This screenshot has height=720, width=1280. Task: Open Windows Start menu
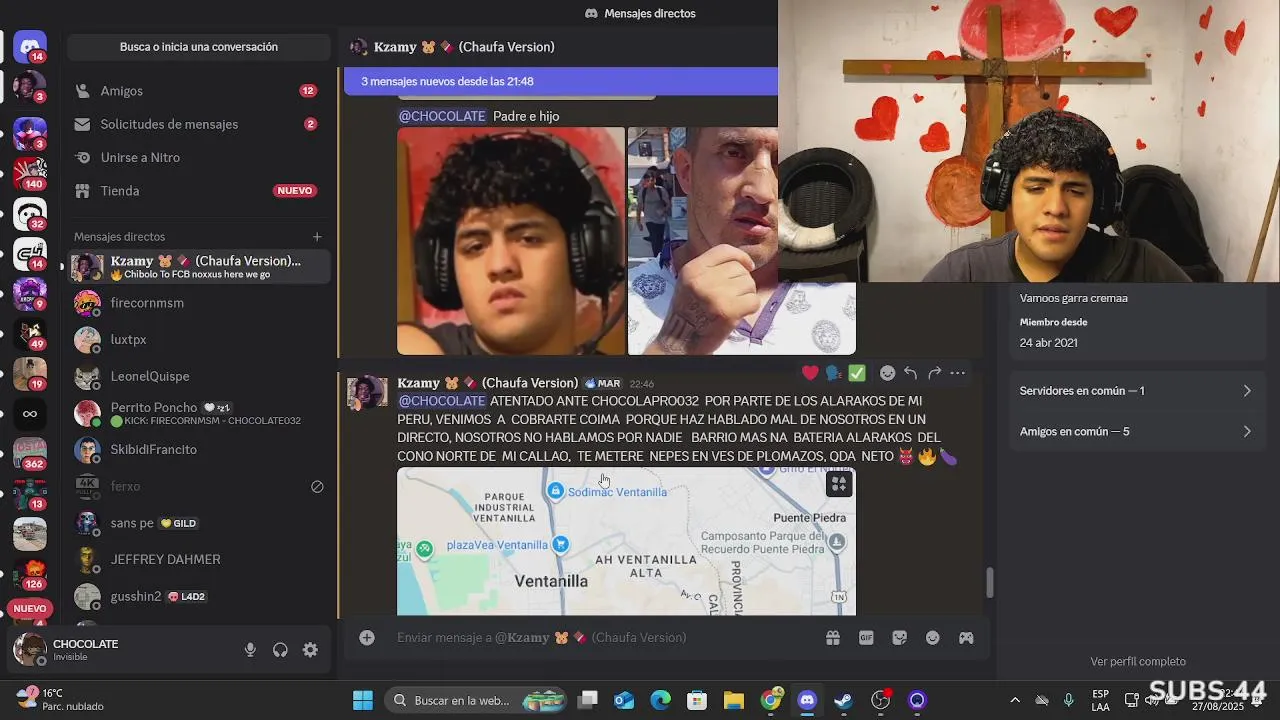[363, 701]
